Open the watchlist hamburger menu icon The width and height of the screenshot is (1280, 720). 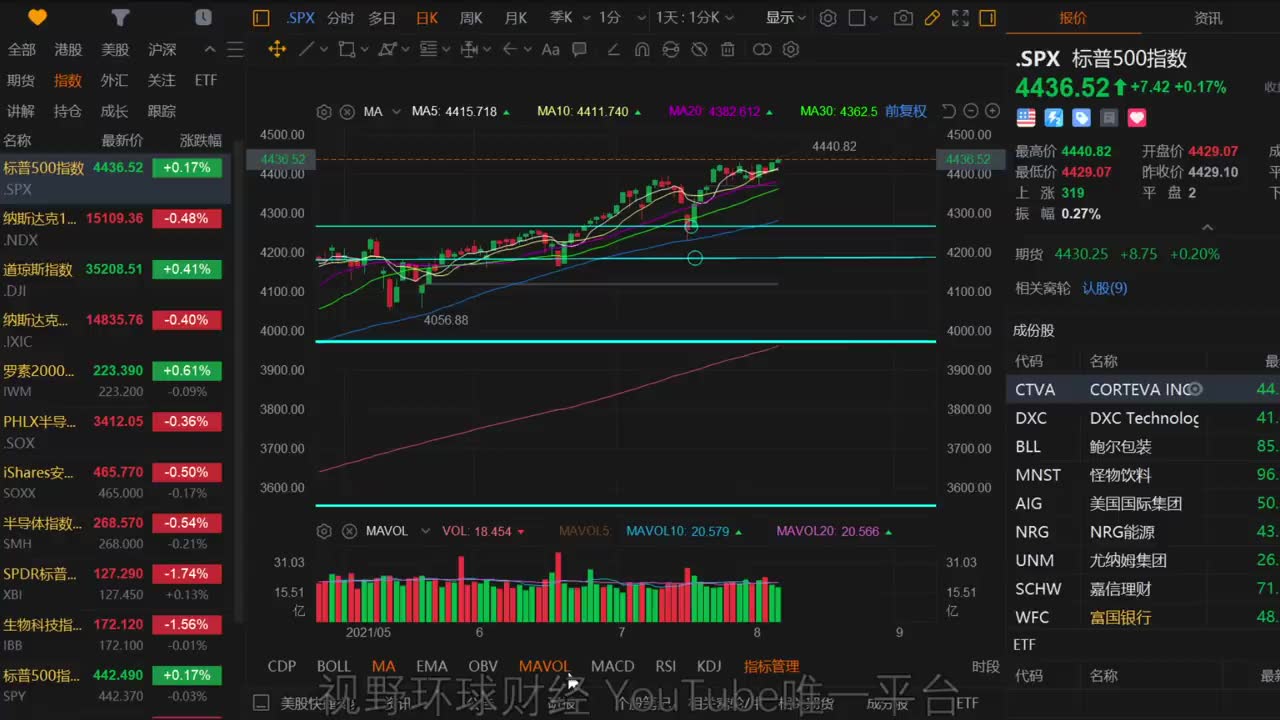(235, 50)
